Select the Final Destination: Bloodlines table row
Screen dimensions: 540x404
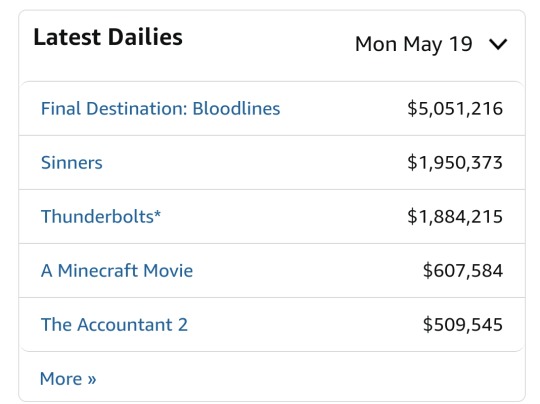[272, 108]
